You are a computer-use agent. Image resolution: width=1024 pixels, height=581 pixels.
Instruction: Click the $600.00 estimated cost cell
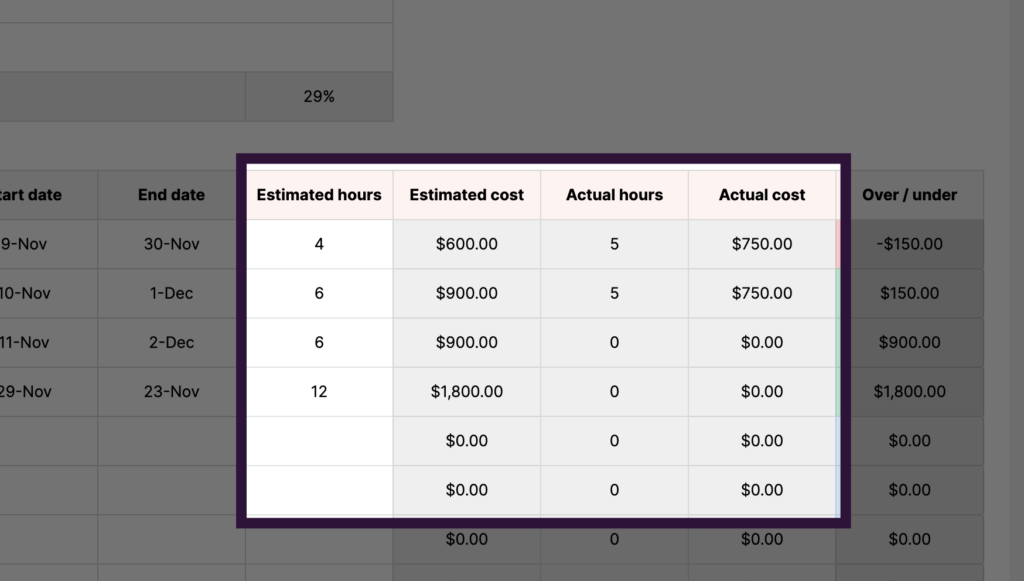pyautogui.click(x=466, y=244)
